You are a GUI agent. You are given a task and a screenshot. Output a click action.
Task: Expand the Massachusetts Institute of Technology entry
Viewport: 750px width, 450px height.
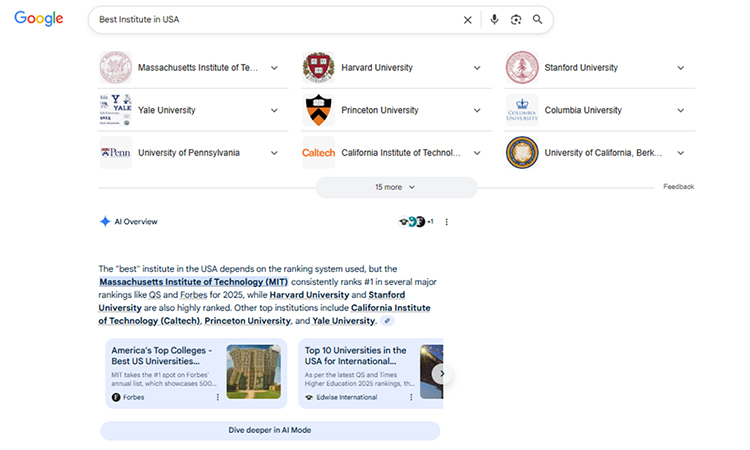tap(274, 68)
